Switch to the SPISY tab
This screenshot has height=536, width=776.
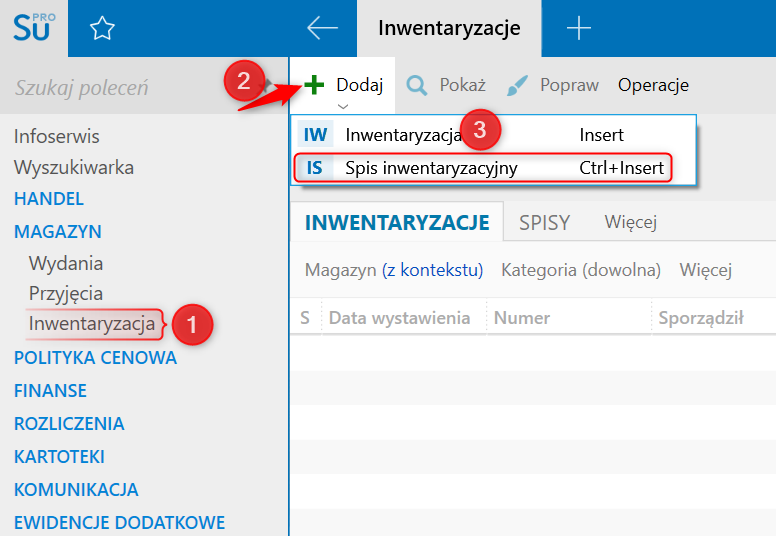544,223
